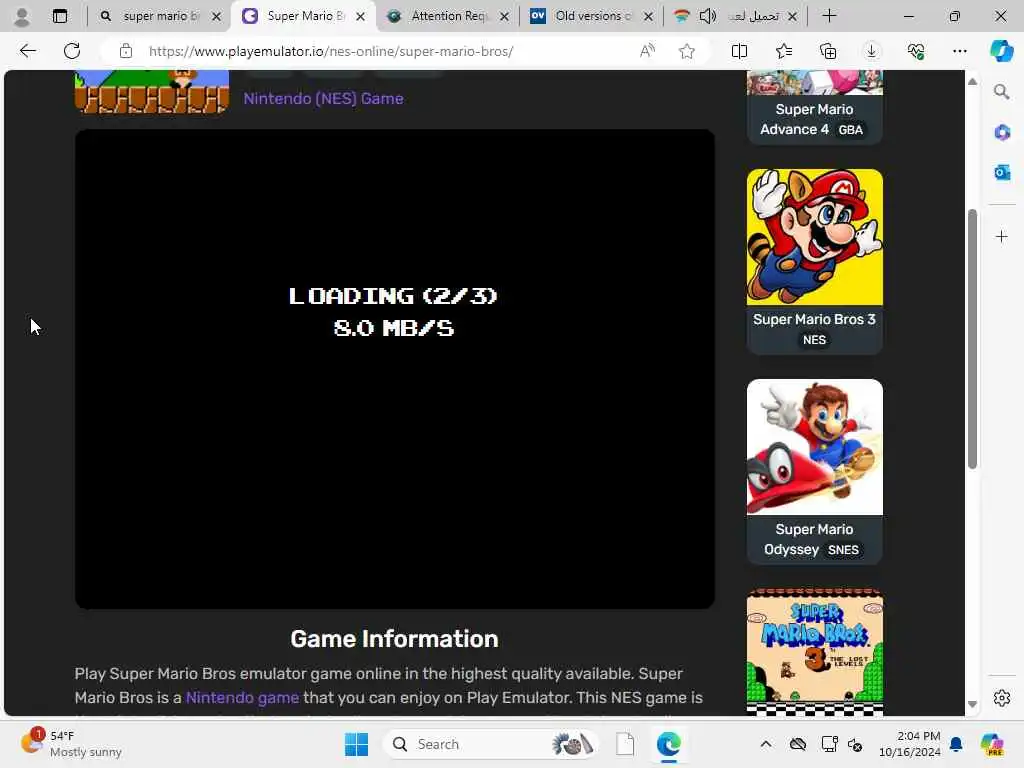Screen dimensions: 1024x768
Task: Click scrollbar down arrow
Action: [x=972, y=704]
